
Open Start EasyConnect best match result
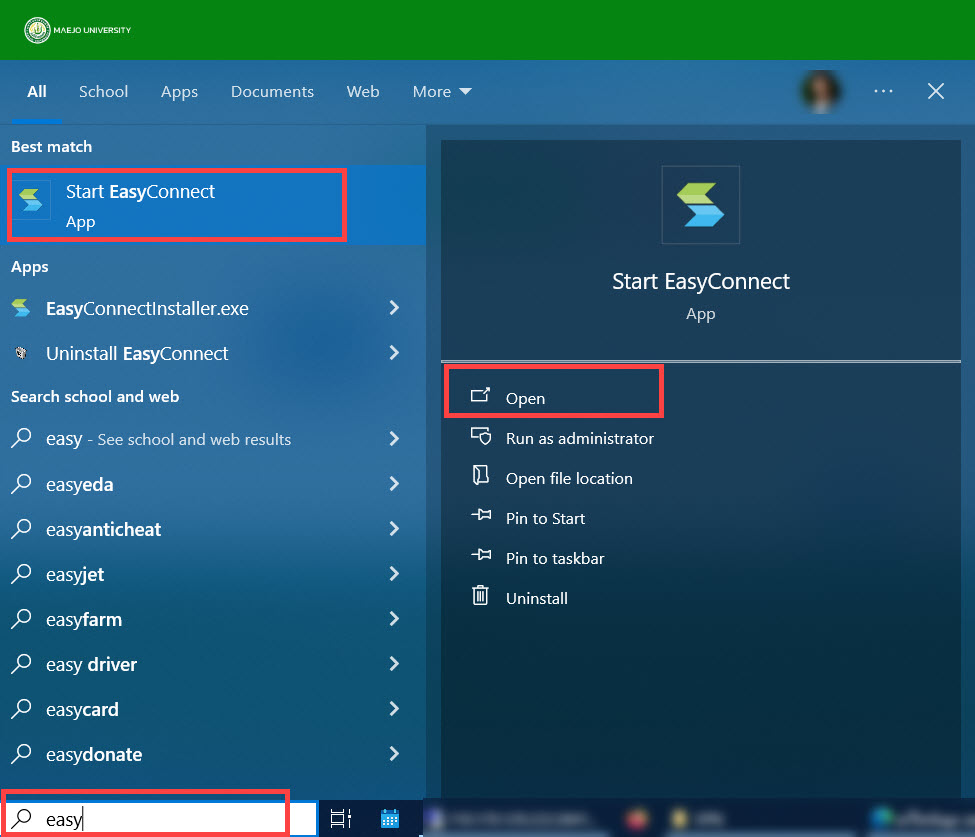tap(177, 205)
